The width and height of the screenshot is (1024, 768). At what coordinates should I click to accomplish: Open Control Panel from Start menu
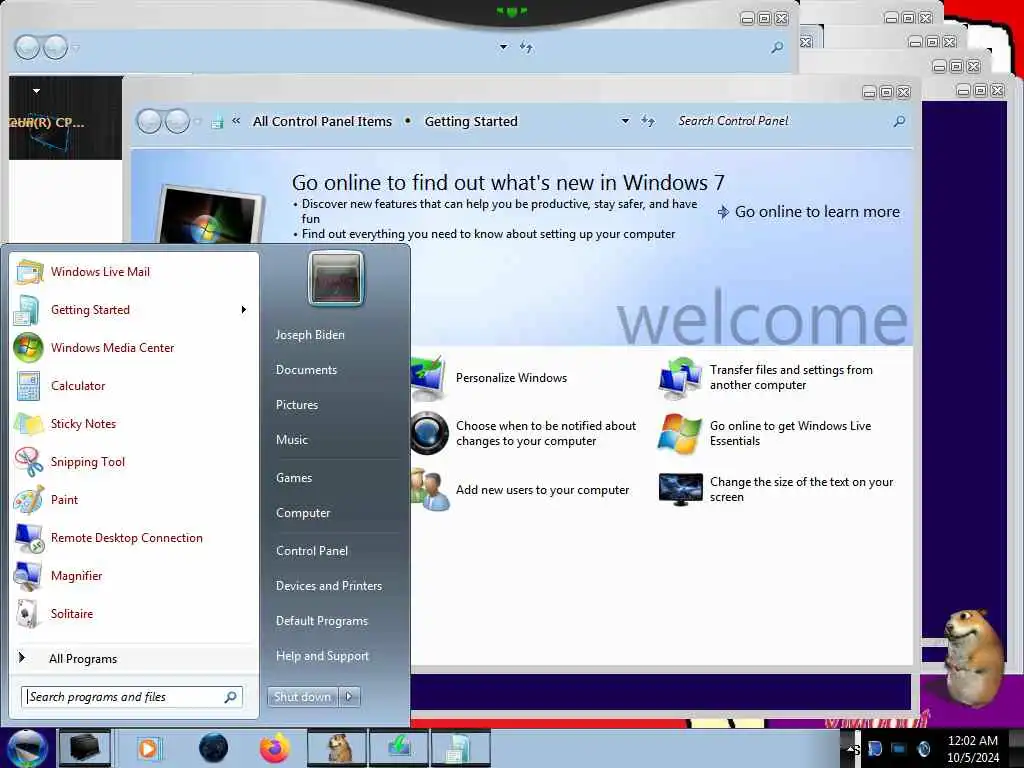tap(312, 551)
